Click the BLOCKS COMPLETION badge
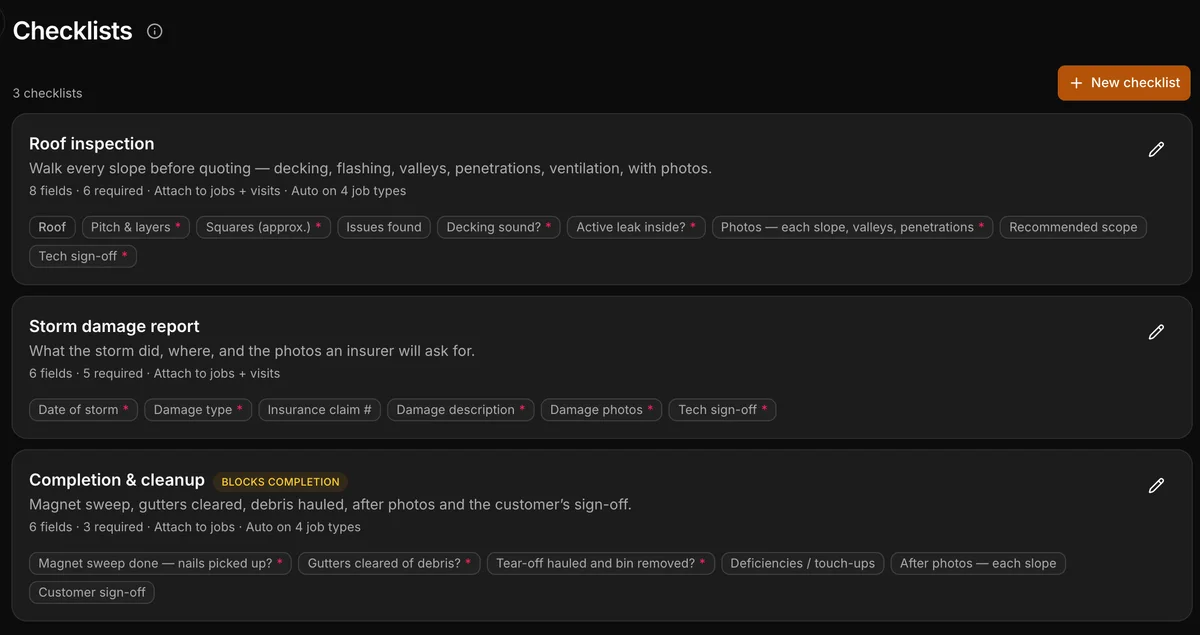Viewport: 1200px width, 635px height. (x=280, y=481)
